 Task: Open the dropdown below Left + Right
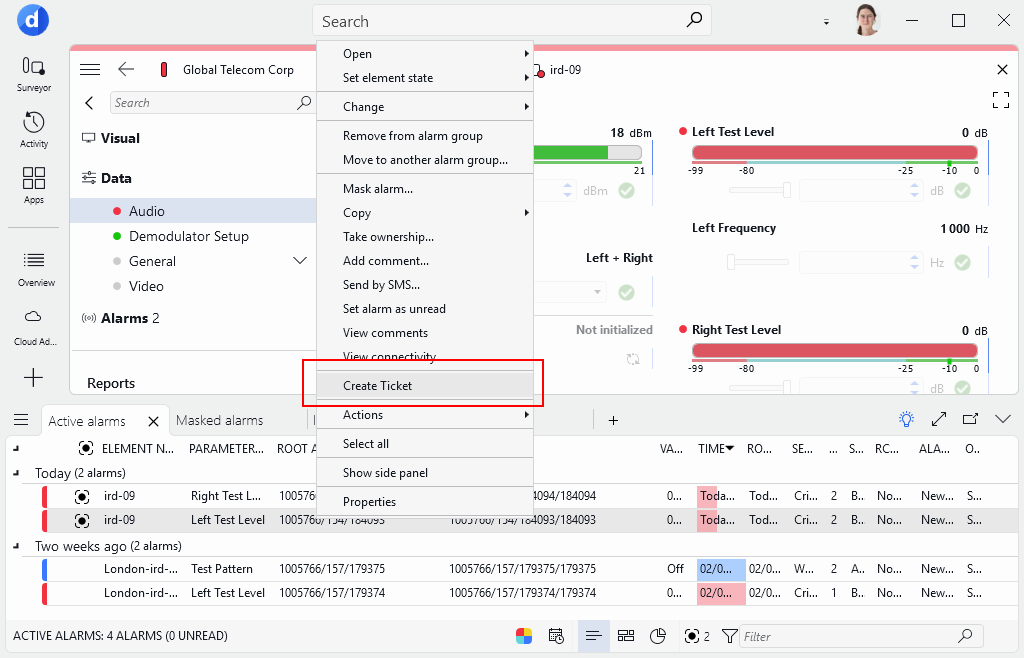597,292
